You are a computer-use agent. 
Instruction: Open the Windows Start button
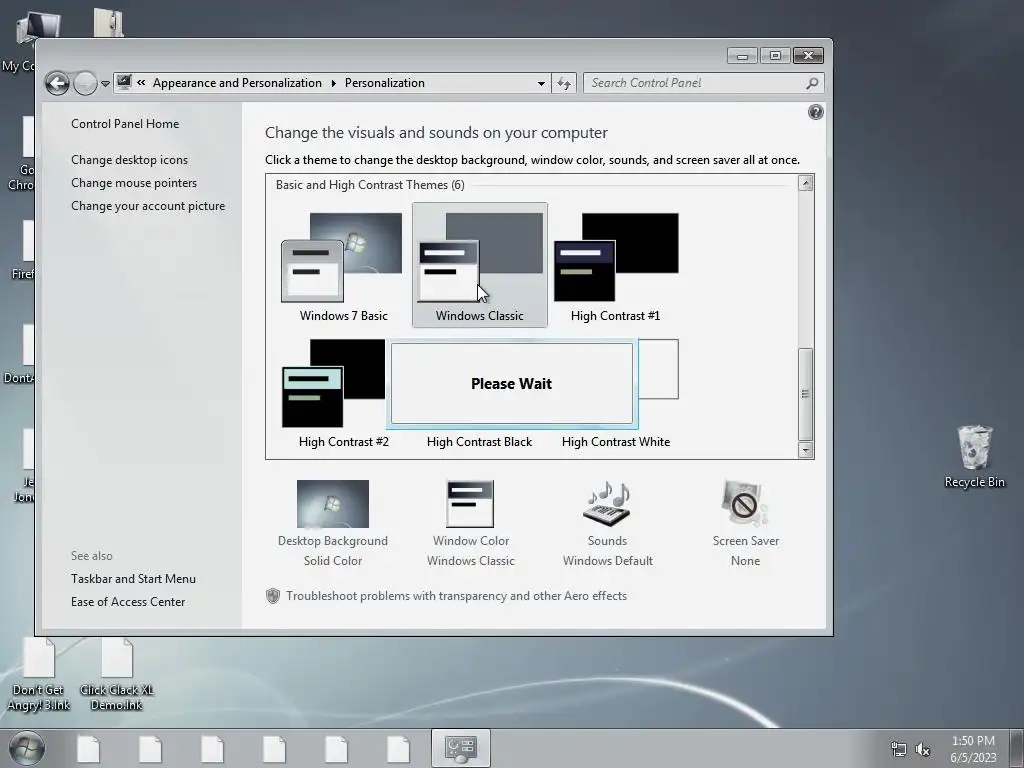tap(26, 748)
